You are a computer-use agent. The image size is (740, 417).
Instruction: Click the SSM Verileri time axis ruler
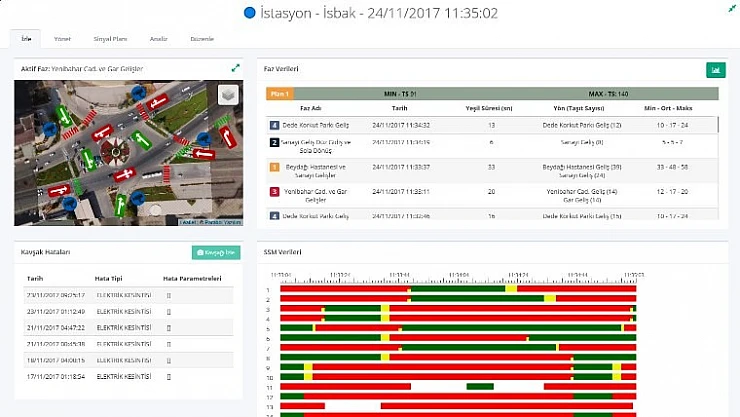(458, 278)
